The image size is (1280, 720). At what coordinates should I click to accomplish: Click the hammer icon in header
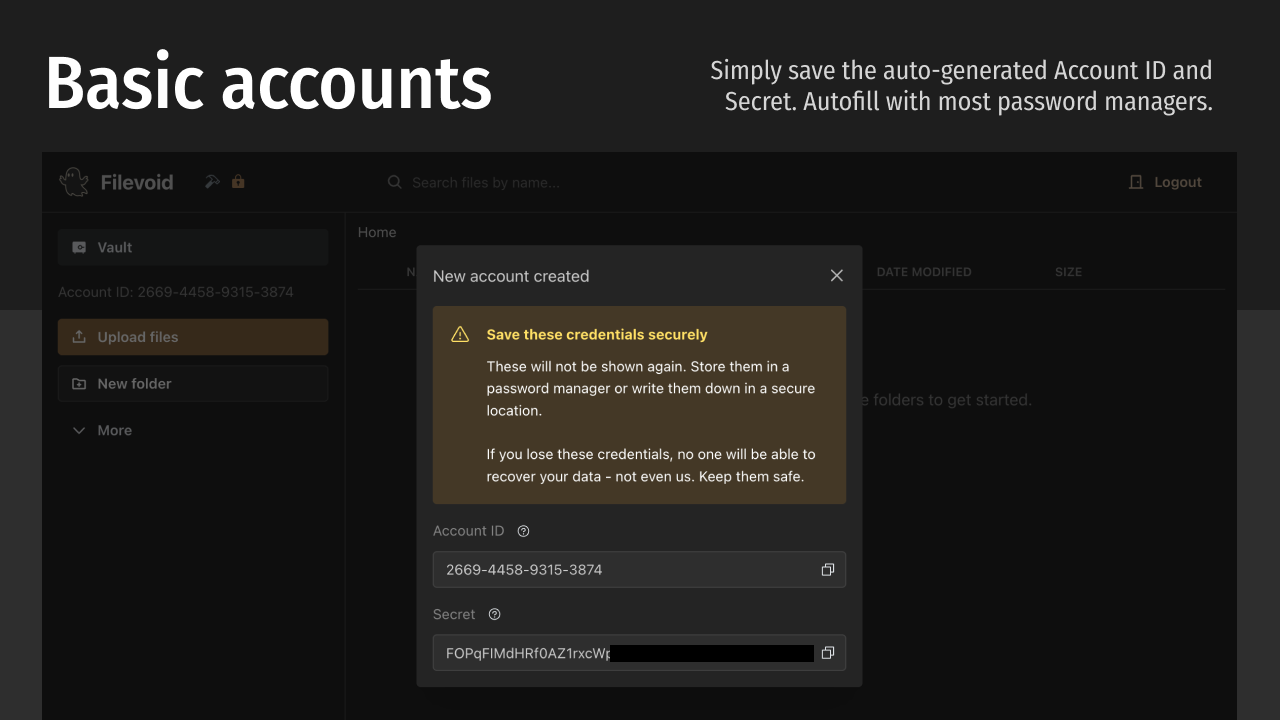tap(212, 182)
